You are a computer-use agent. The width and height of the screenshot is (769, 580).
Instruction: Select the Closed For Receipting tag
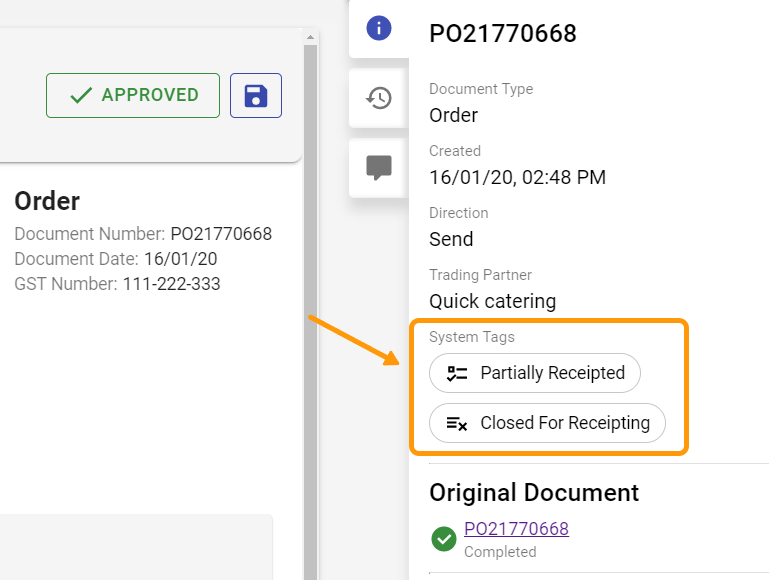[x=547, y=423]
